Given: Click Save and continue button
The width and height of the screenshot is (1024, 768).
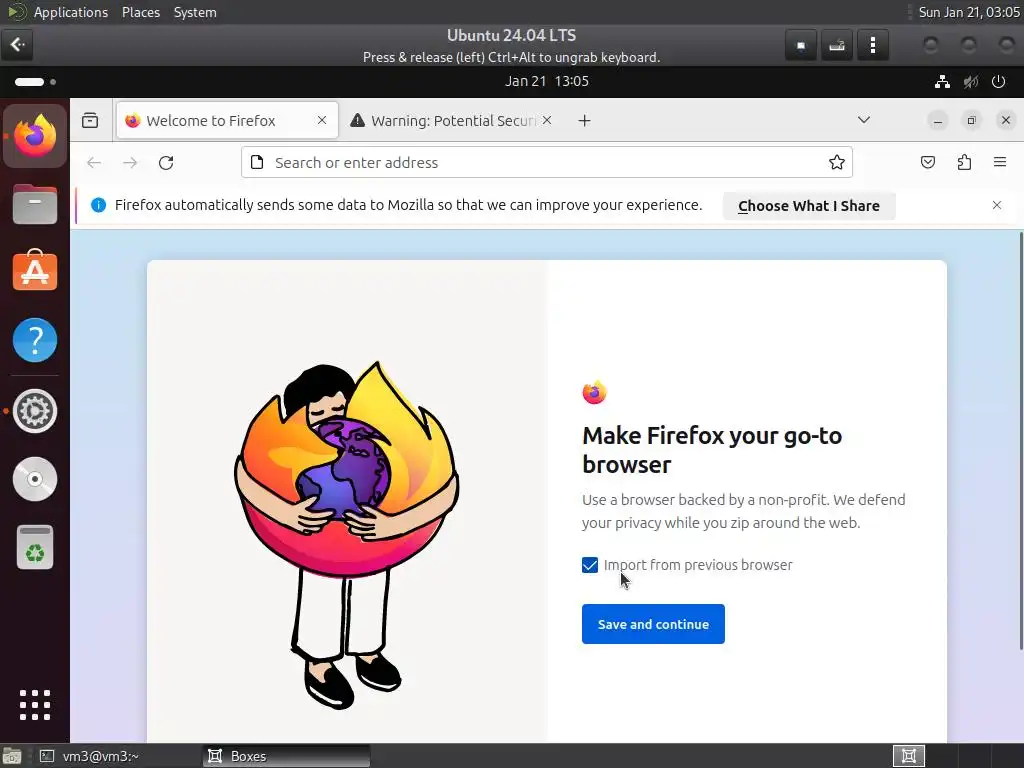Looking at the screenshot, I should 653,624.
